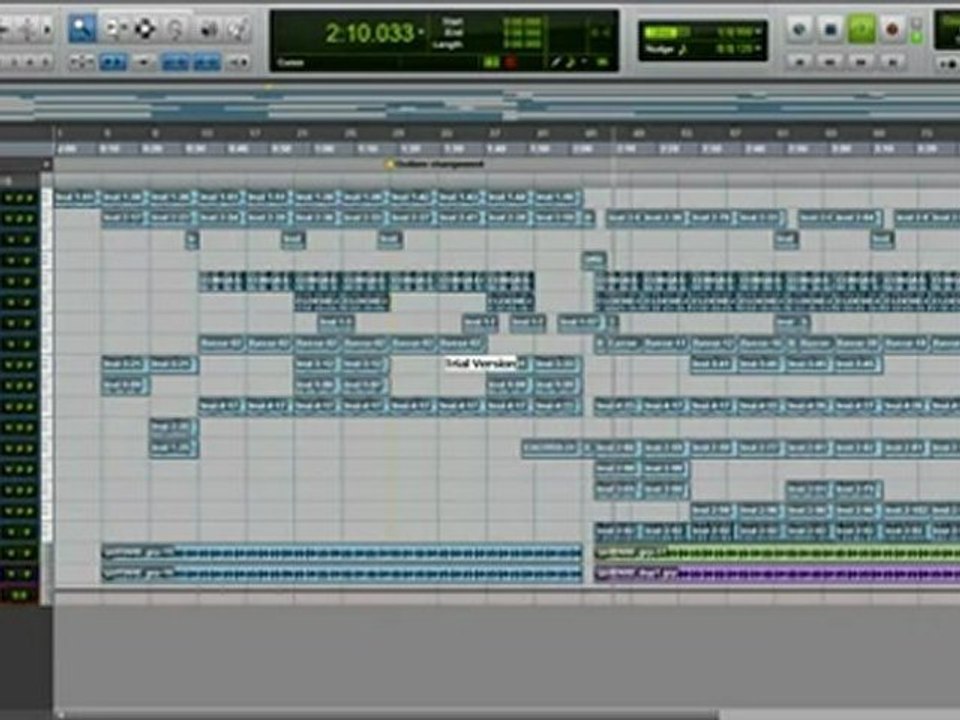The image size is (960, 720).
Task: Click the main counter 2:10.033 field
Action: (x=369, y=33)
